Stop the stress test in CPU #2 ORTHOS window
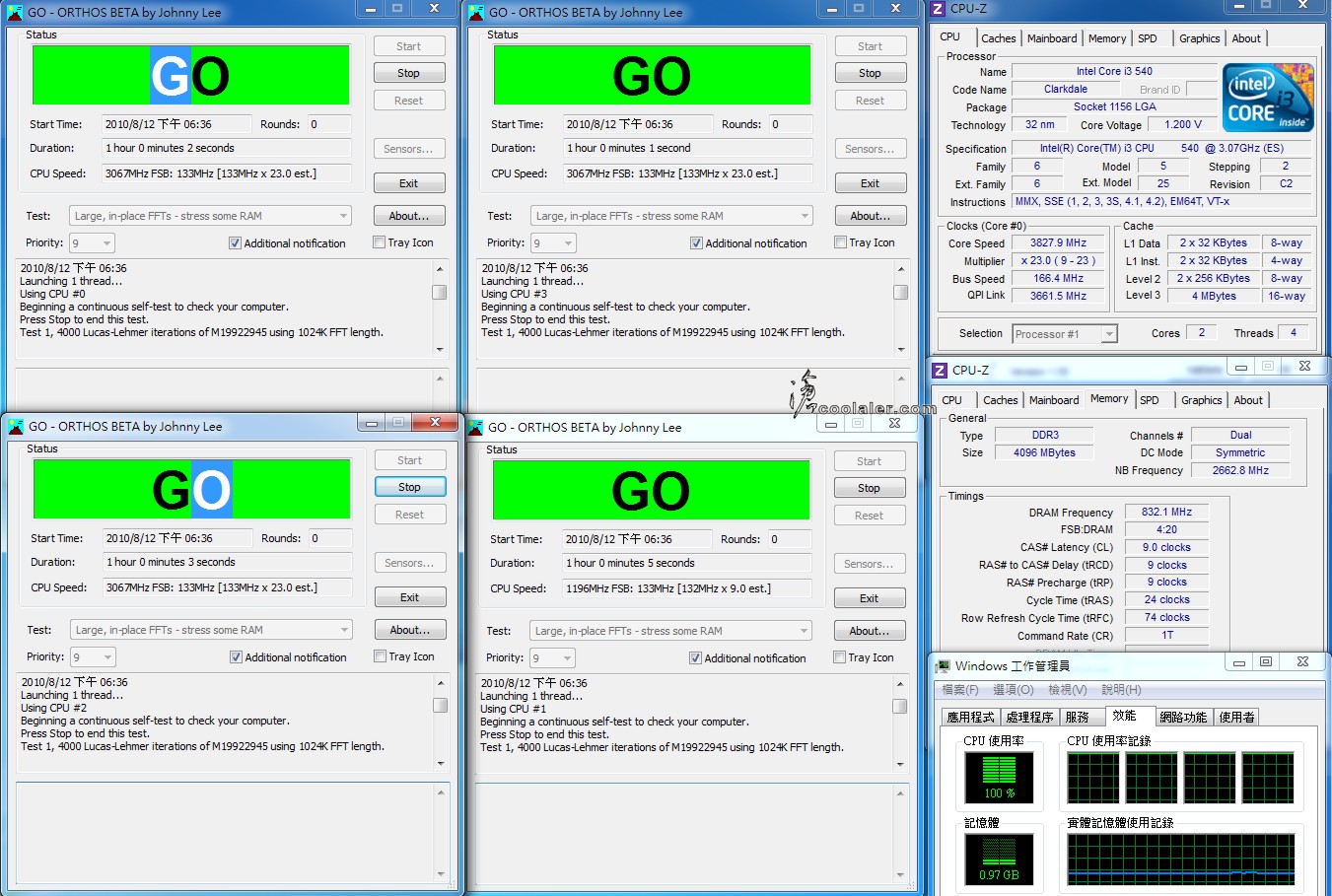This screenshot has height=896, width=1332. [x=410, y=487]
